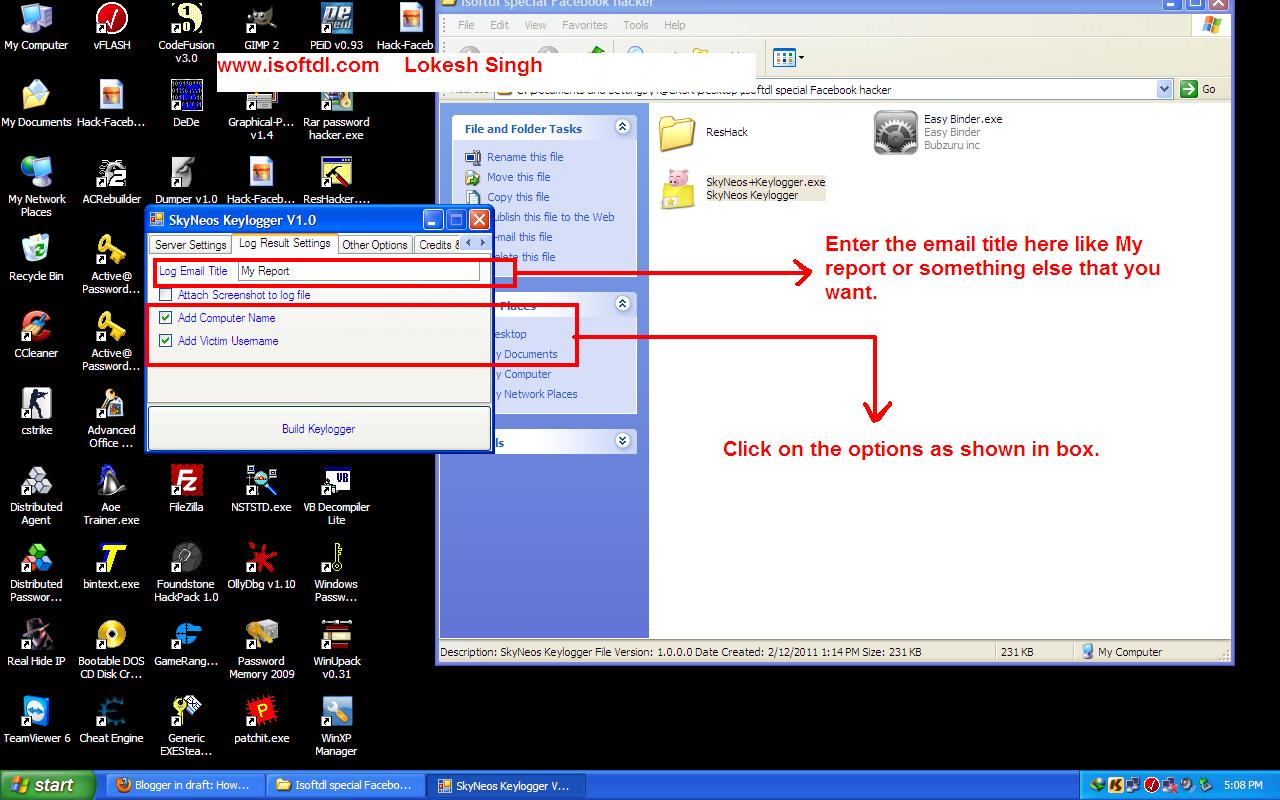Viewport: 1280px width, 800px height.
Task: Open the My Documents desktop icon
Action: click(36, 104)
